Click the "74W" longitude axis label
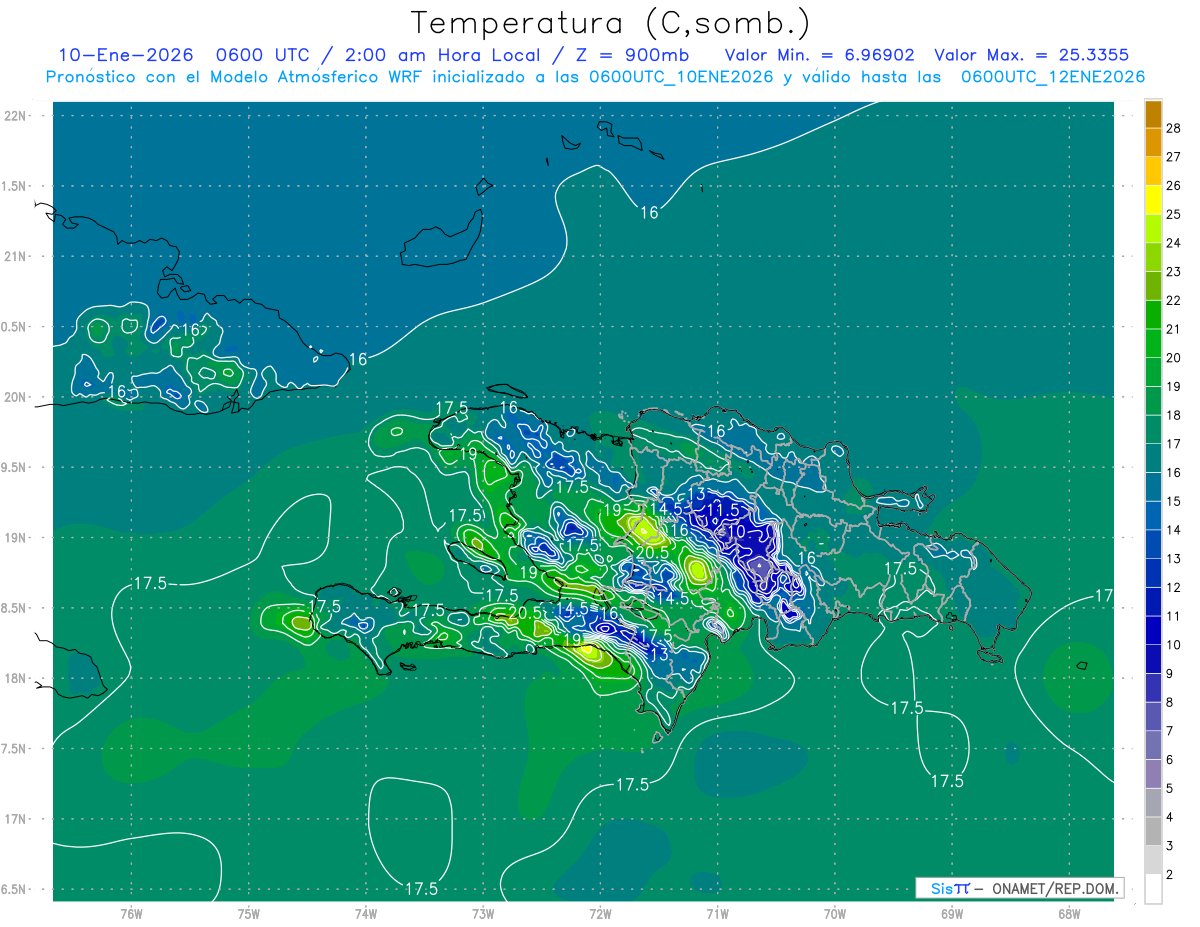Screen dimensions: 1200x927 [366, 913]
